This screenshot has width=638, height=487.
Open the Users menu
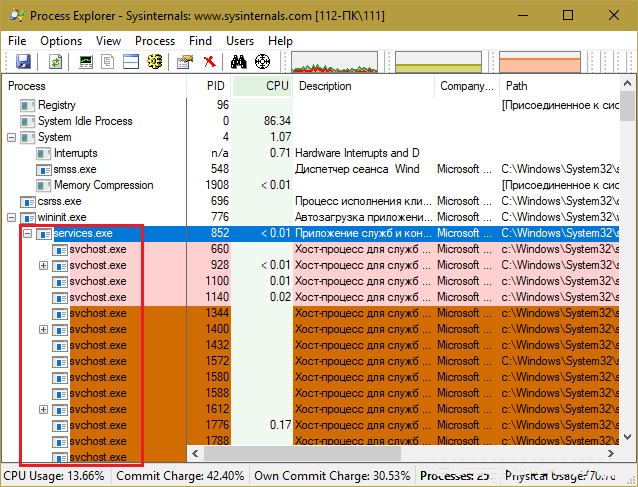[240, 41]
